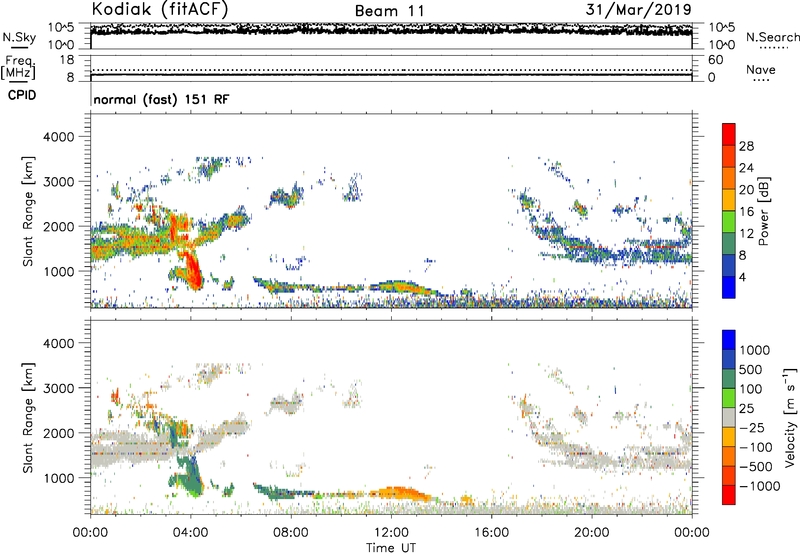Click the date '31/Mar/2019'
This screenshot has height=554, width=800.
(x=638, y=9)
